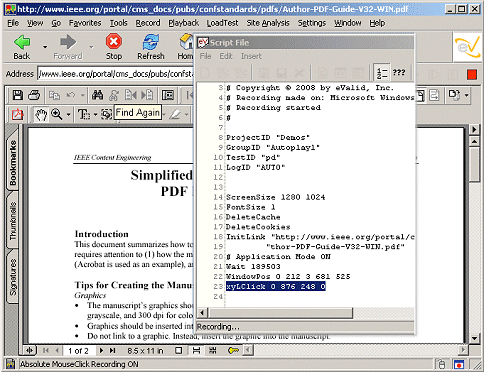The image size is (484, 372).
Task: Click the record indicator icon in status bar
Action: [459, 364]
